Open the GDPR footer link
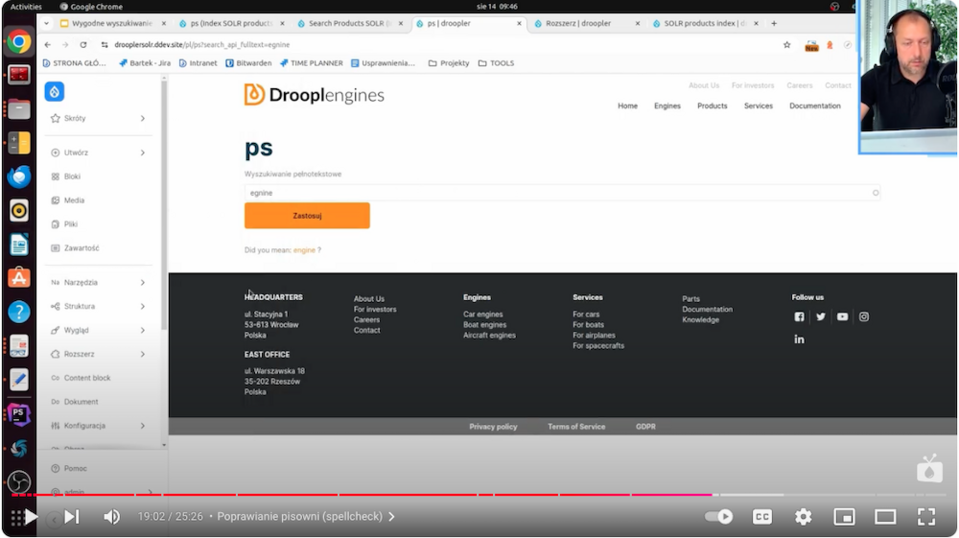The height and width of the screenshot is (538, 959). (x=645, y=427)
